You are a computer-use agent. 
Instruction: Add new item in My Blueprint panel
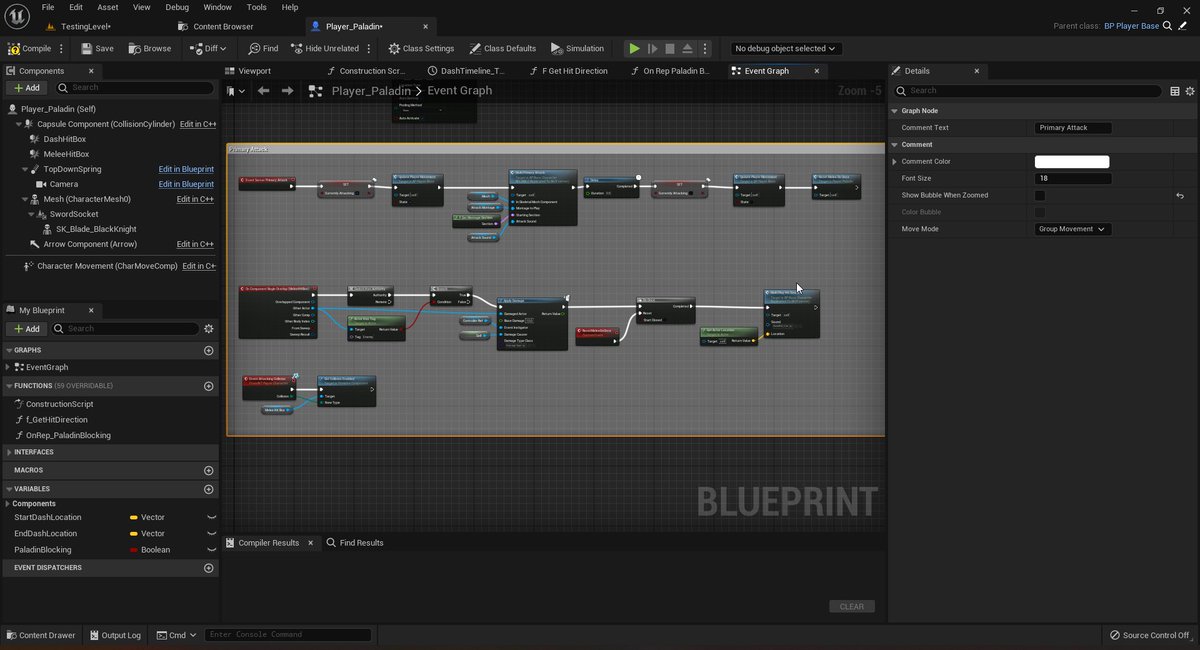point(26,328)
